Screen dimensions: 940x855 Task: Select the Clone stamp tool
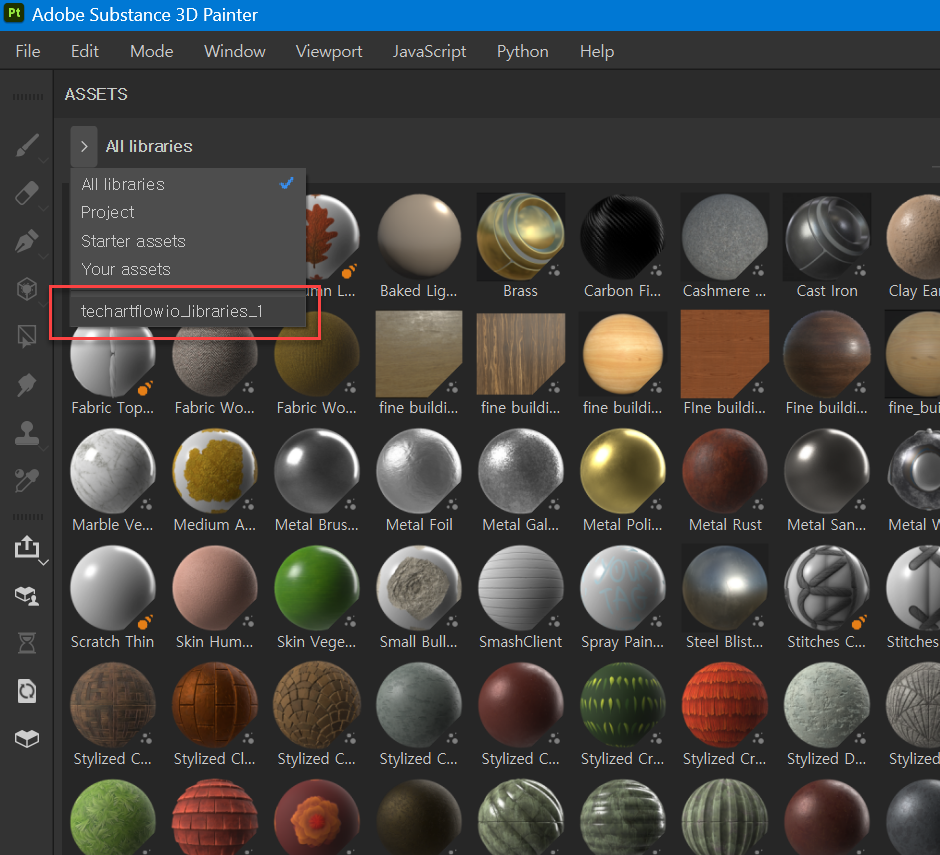[27, 433]
